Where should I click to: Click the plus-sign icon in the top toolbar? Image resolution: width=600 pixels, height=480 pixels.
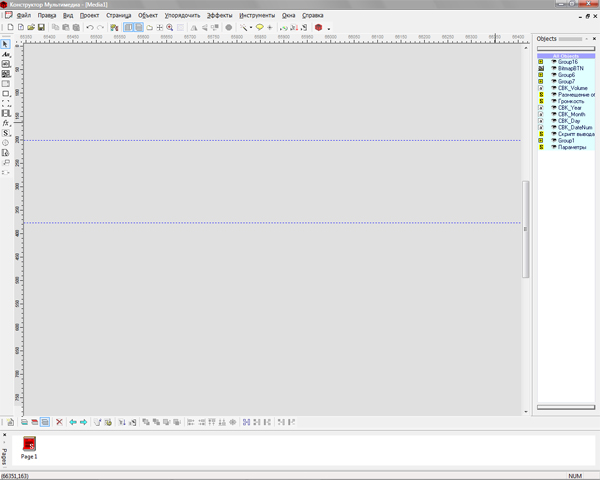[x=270, y=27]
